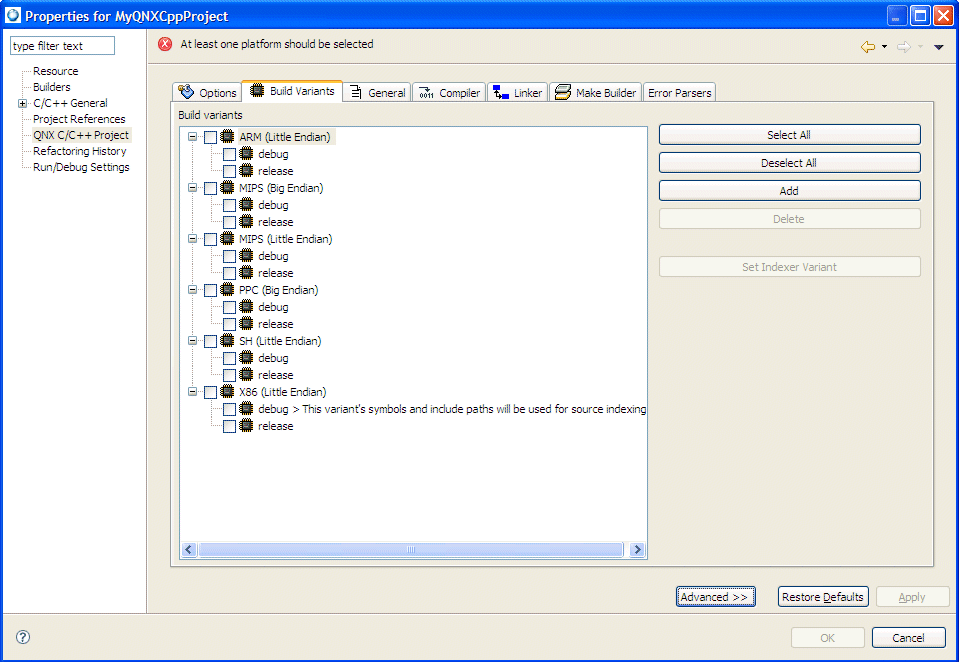Click the red error icon in header
959x662 pixels.
tap(165, 45)
